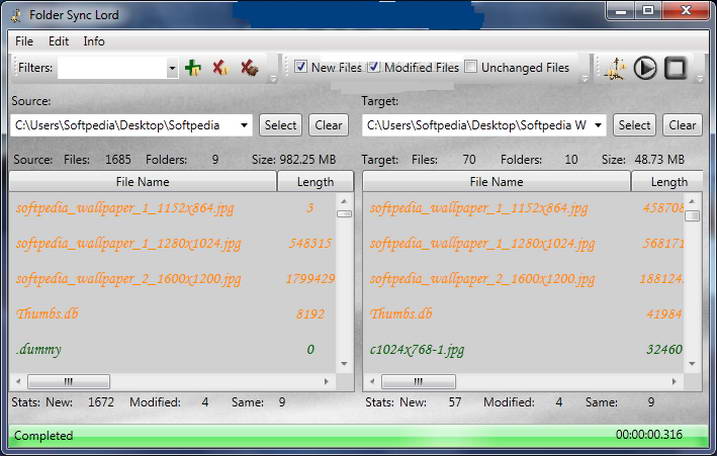Click the source size 982.25 MB value
This screenshot has width=717, height=456.
(308, 160)
